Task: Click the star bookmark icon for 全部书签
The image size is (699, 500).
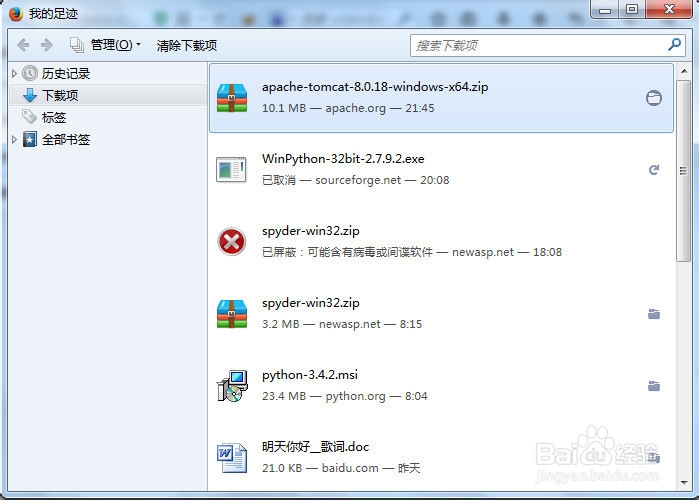Action: [30, 139]
